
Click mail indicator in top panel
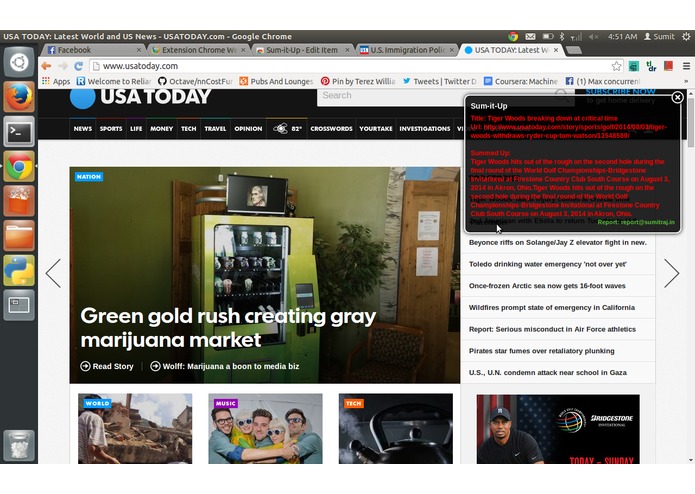click(530, 36)
